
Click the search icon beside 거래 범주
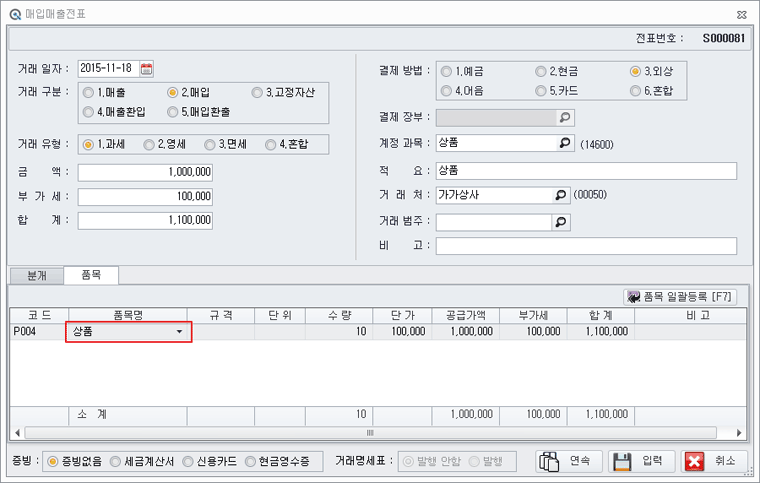[562, 221]
